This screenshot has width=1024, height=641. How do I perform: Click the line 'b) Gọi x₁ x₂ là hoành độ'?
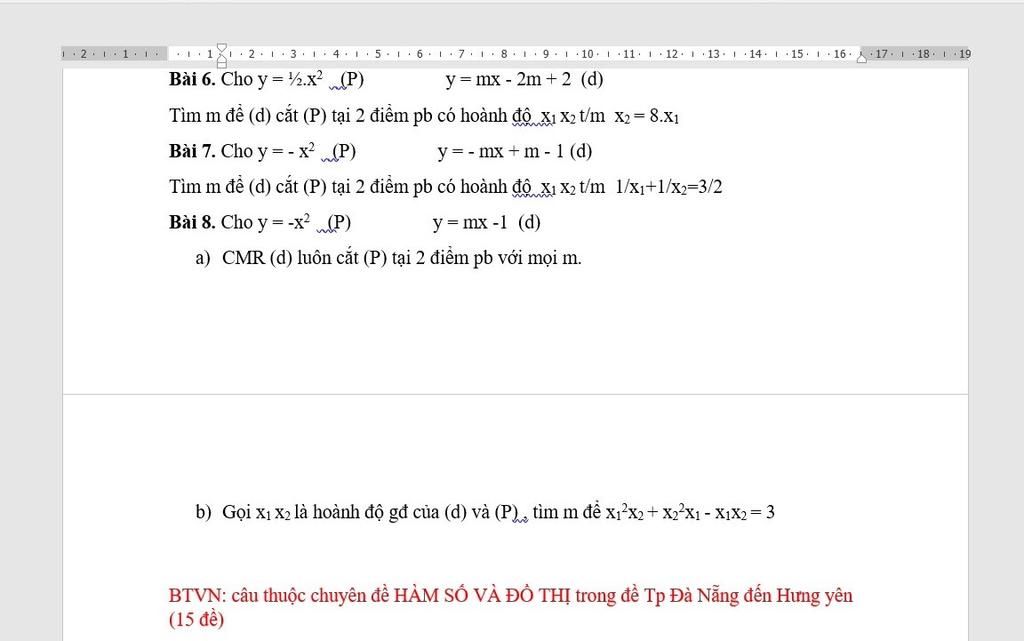[x=485, y=512]
